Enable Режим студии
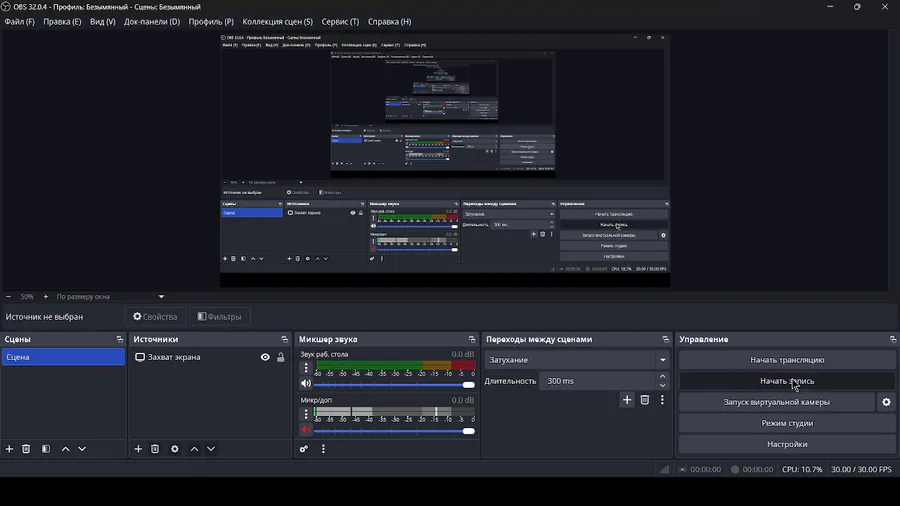This screenshot has width=900, height=506. [787, 423]
